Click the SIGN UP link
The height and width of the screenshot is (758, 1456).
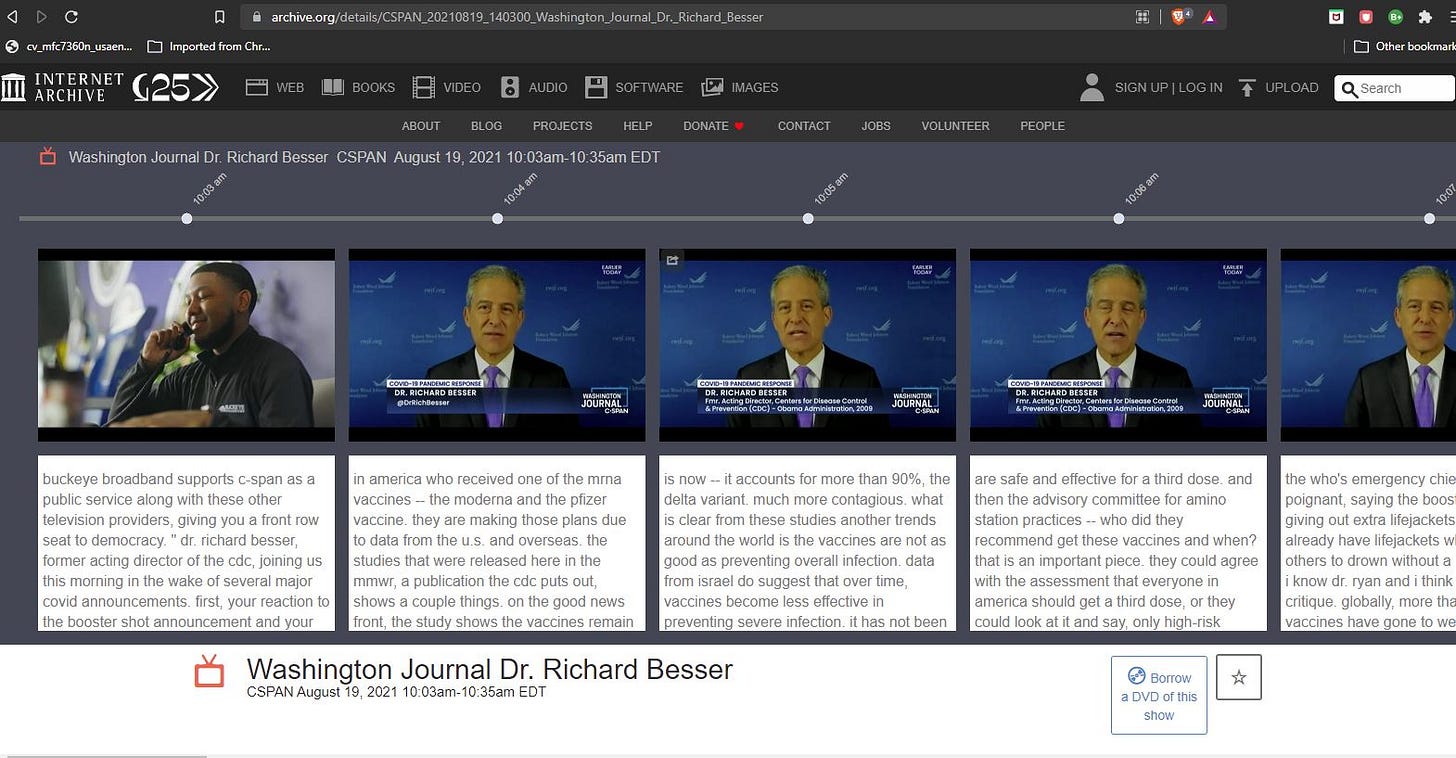pos(1141,88)
